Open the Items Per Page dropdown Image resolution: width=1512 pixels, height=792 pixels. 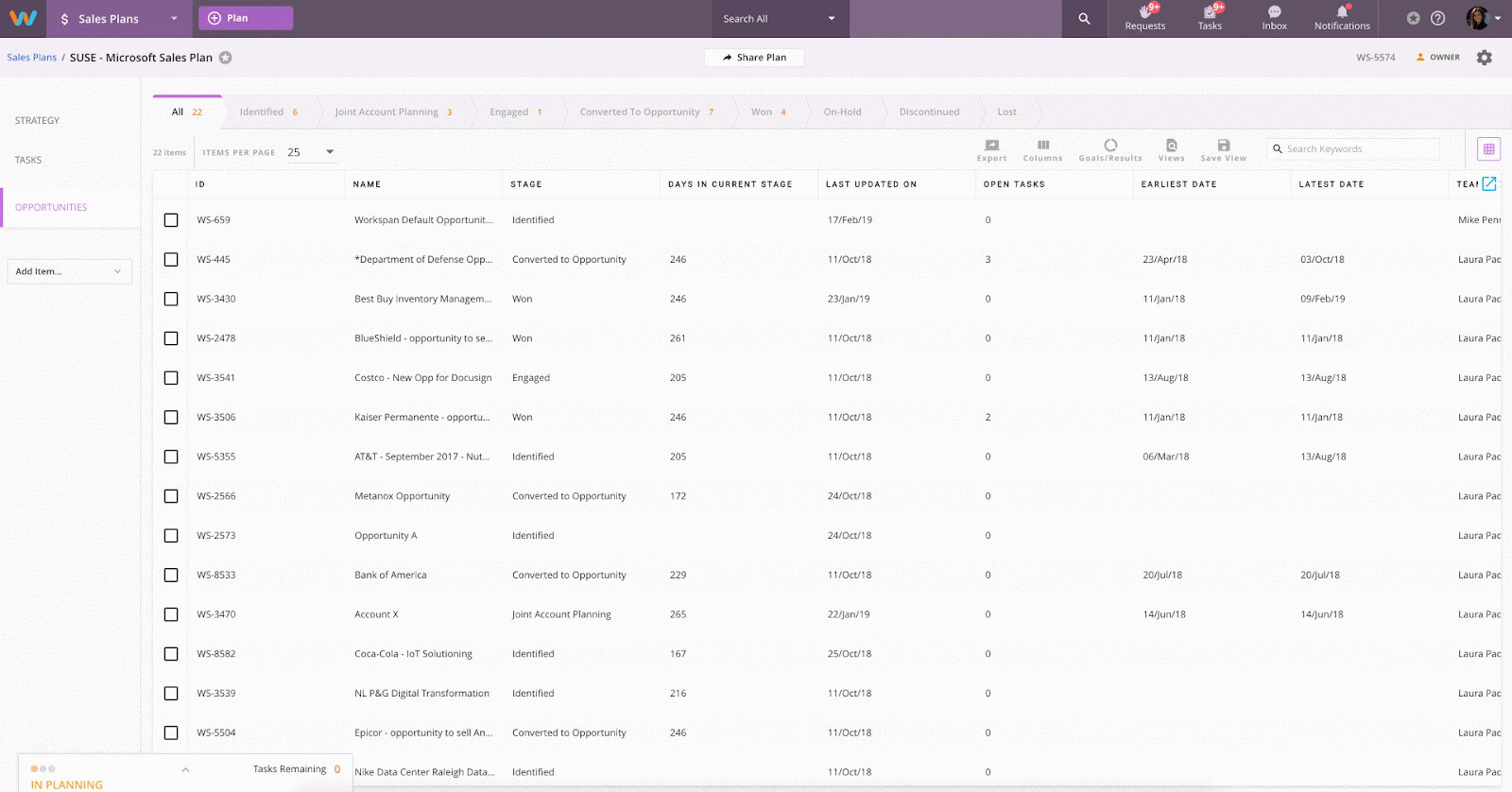coord(312,152)
